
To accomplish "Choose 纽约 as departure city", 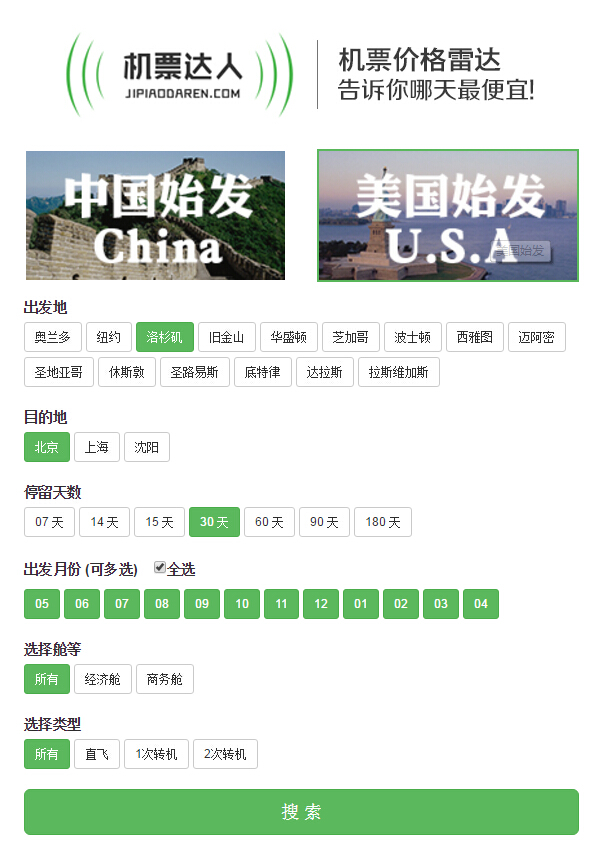I will (x=108, y=337).
